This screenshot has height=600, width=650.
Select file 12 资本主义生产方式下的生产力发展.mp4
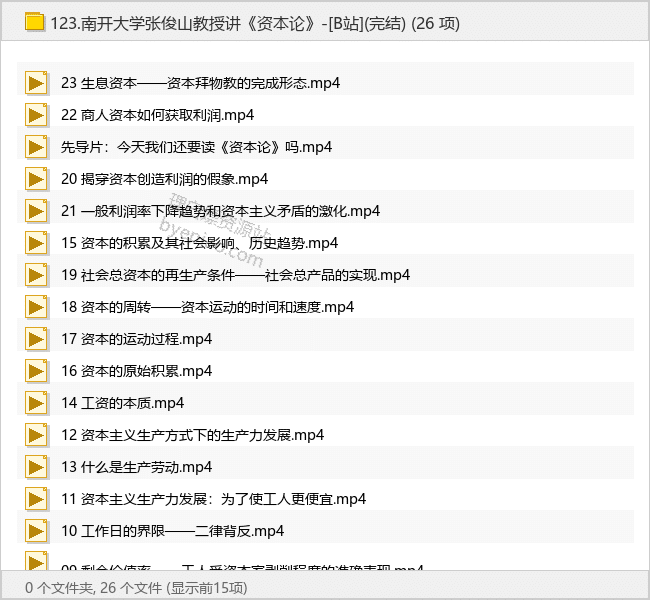coord(193,435)
